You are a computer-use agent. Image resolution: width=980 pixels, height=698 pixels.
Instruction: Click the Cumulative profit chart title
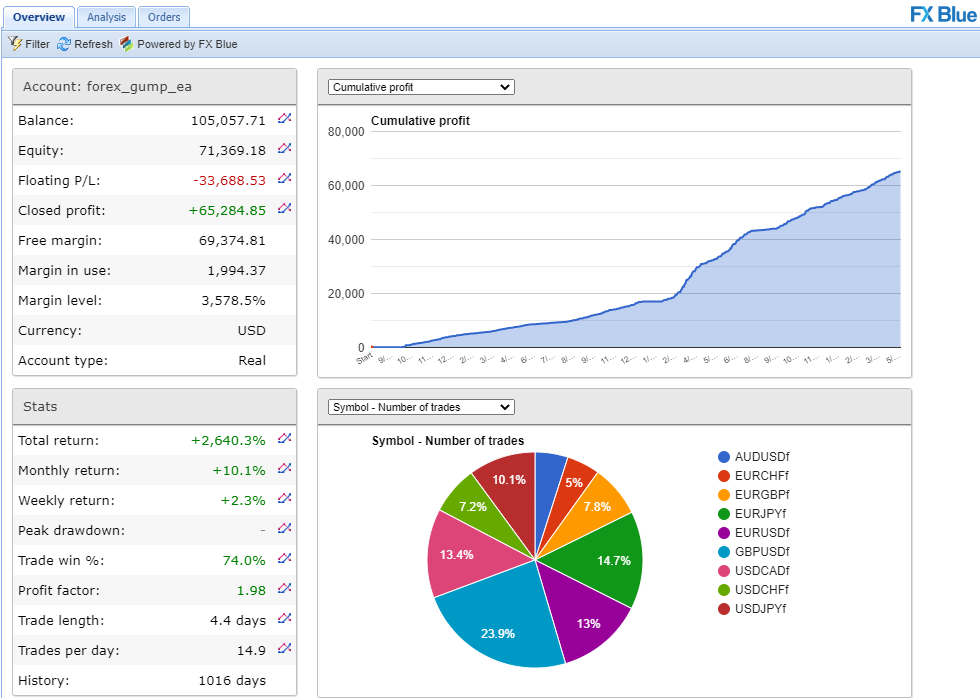point(420,121)
